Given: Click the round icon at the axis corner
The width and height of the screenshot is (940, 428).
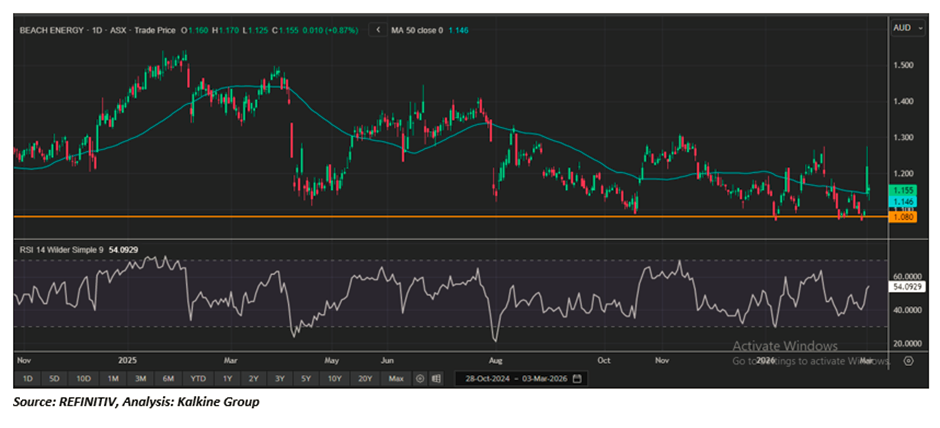Looking at the screenshot, I should [x=907, y=359].
